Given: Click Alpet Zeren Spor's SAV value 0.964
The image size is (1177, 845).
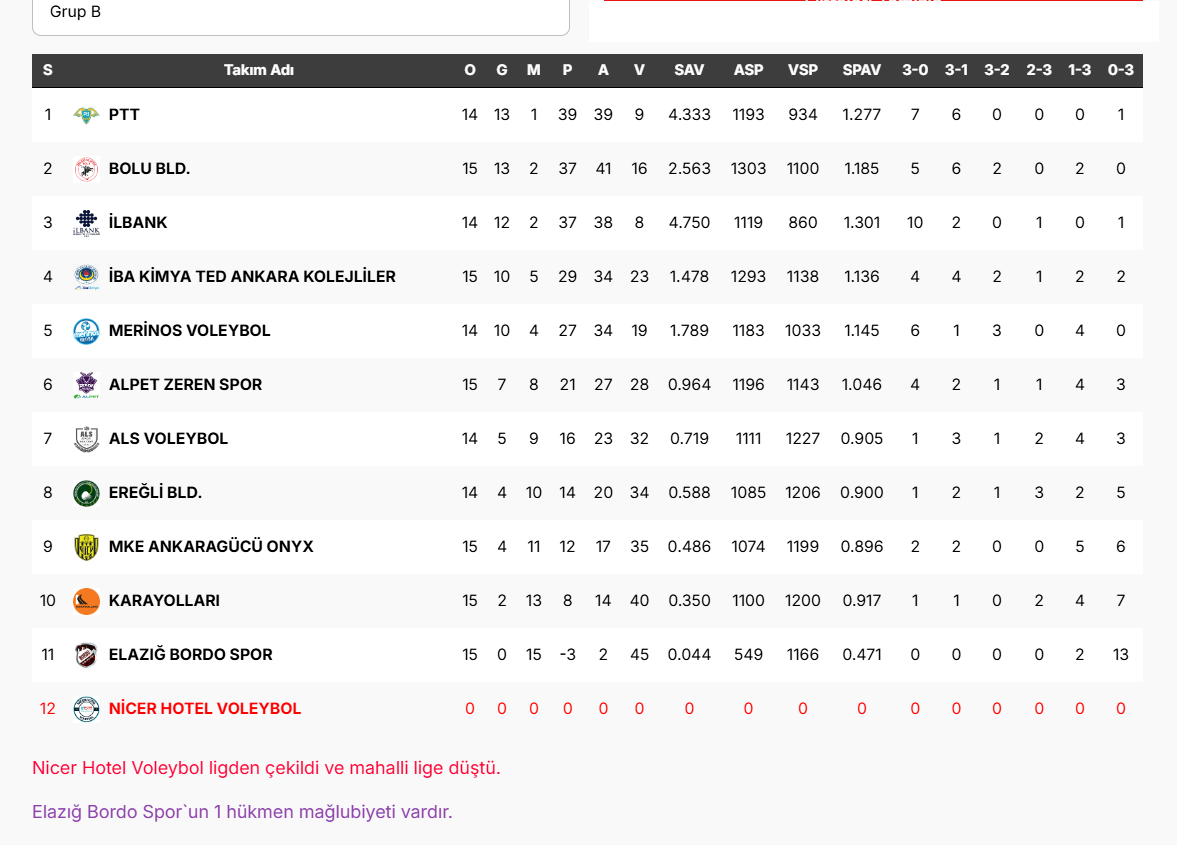Looking at the screenshot, I should click(689, 385).
